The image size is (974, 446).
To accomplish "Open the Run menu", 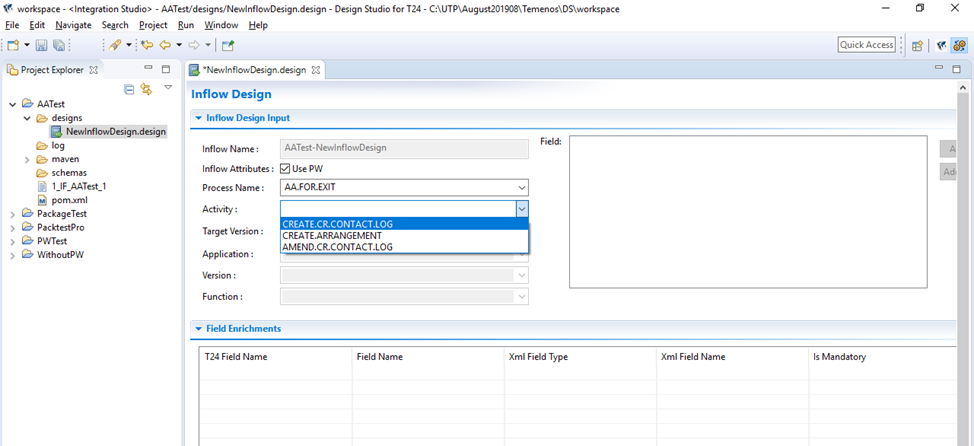I will point(185,25).
